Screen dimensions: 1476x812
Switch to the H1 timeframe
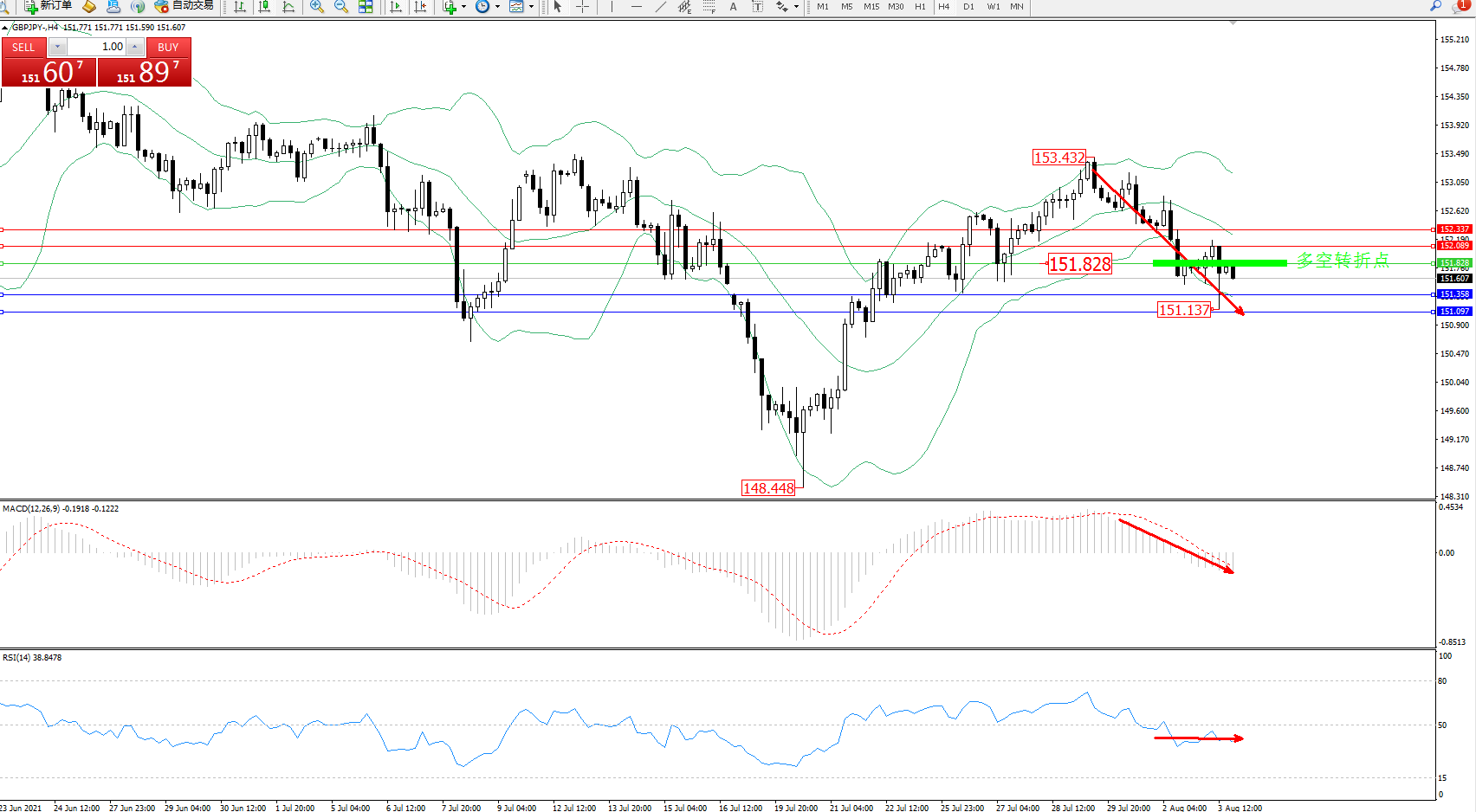pos(920,7)
